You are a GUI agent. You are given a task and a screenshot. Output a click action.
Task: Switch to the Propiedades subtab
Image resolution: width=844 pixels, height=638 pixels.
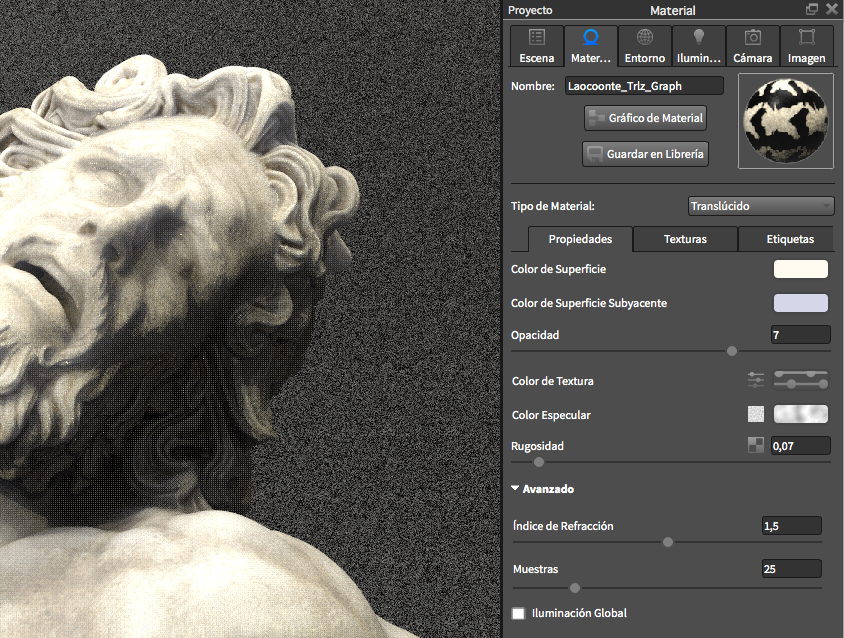coord(580,239)
